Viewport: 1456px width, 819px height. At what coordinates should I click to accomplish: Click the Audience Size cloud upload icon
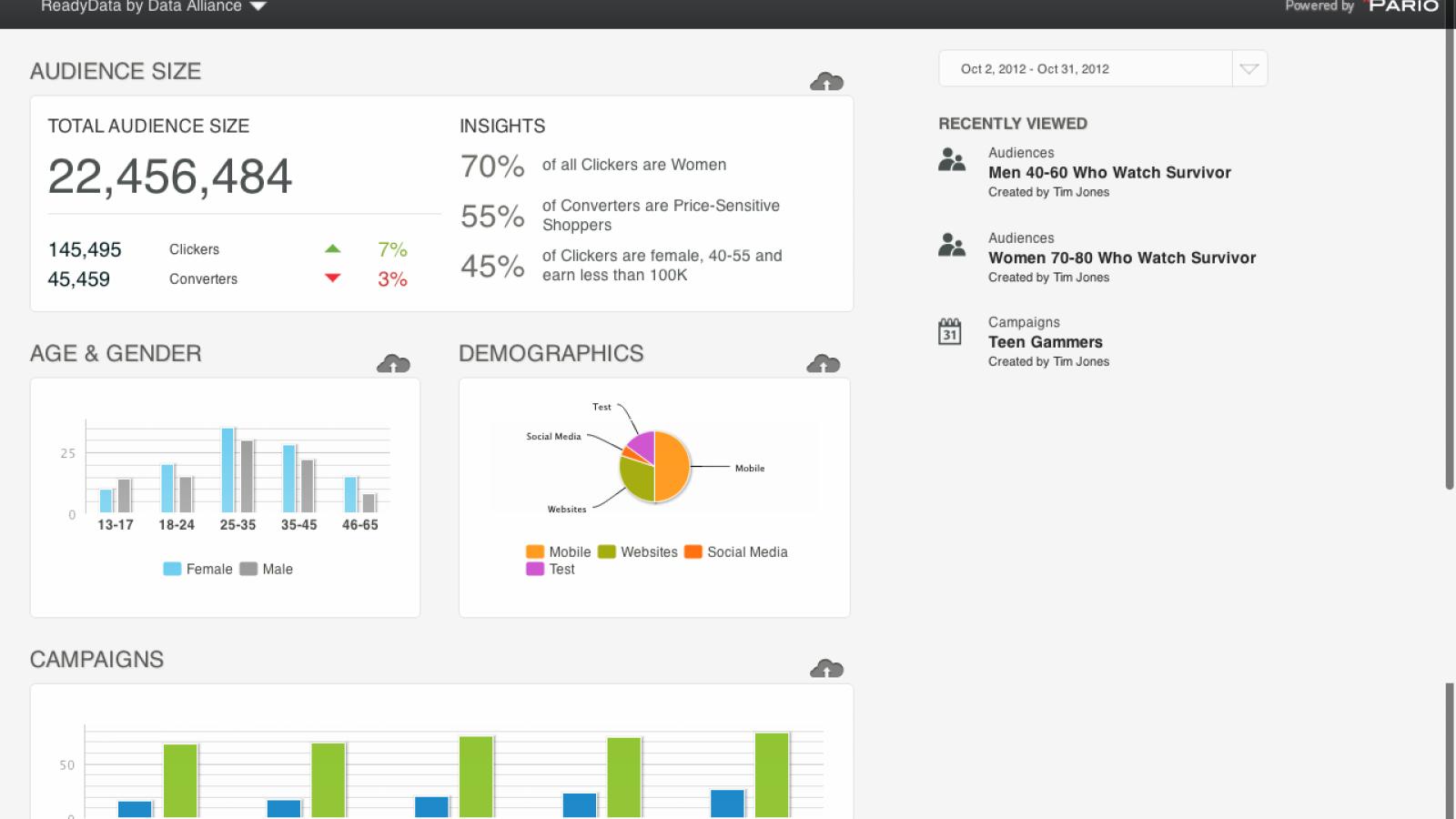(x=826, y=82)
